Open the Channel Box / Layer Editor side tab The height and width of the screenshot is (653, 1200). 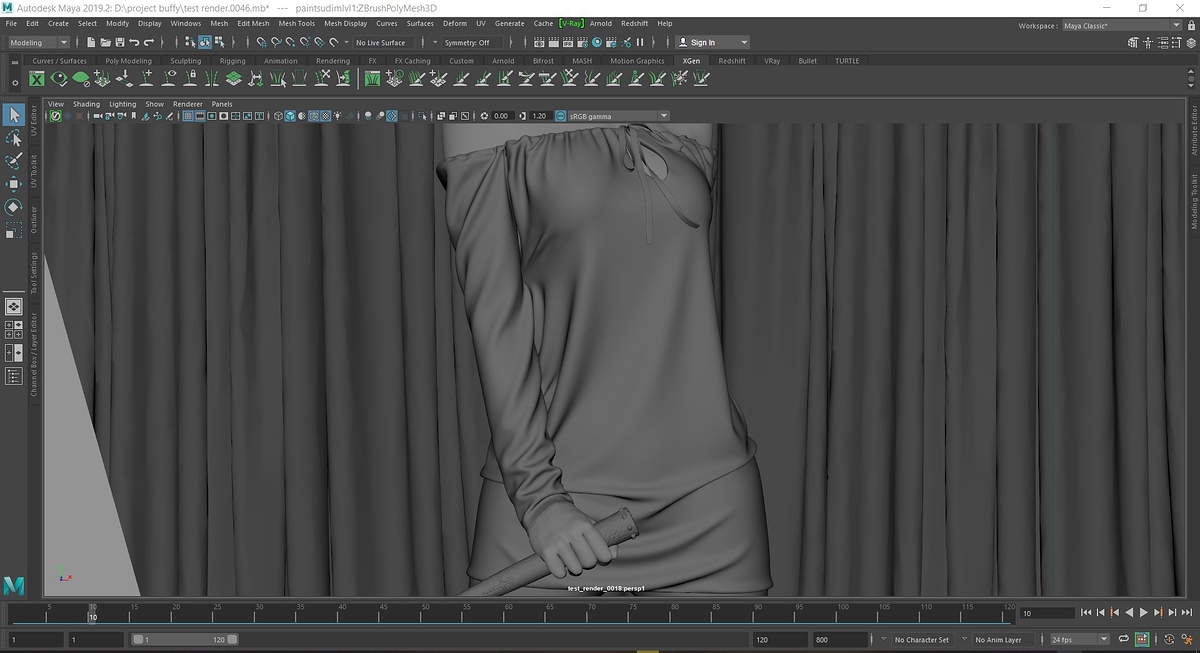point(33,354)
